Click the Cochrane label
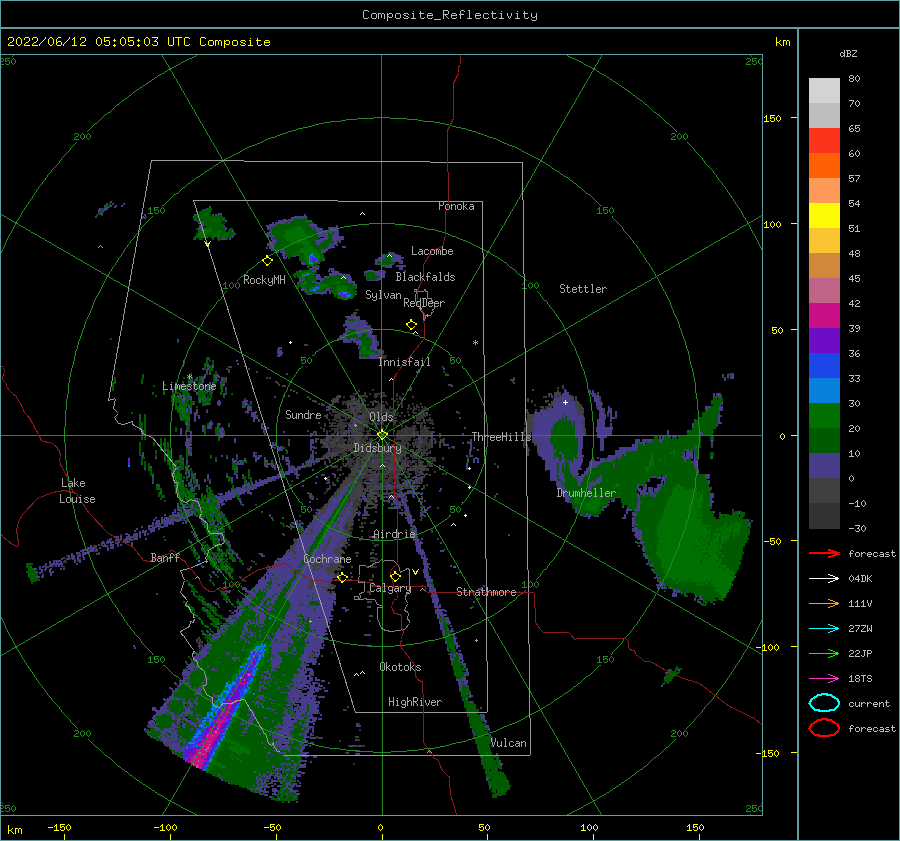Screen dimensions: 900x841 (327, 559)
